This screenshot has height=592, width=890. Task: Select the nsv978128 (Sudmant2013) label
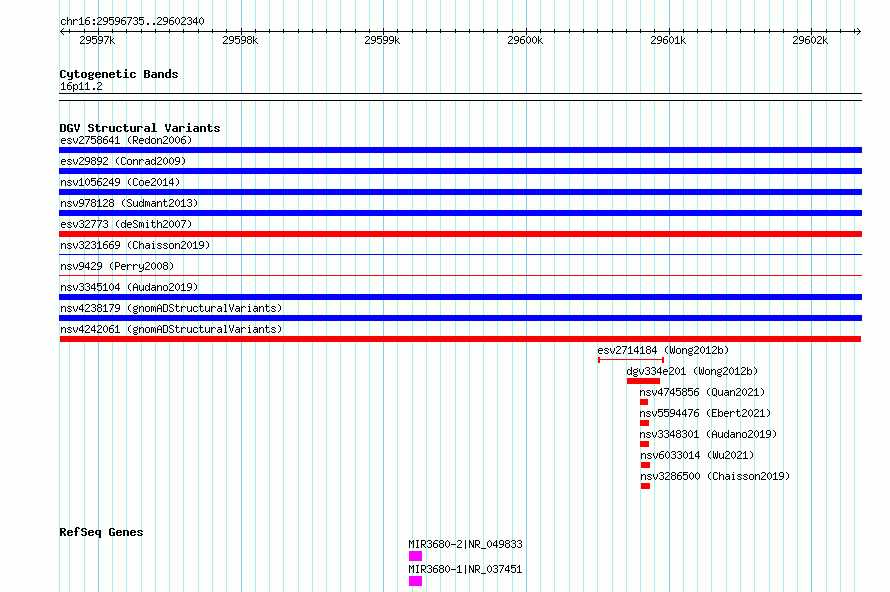pos(129,203)
